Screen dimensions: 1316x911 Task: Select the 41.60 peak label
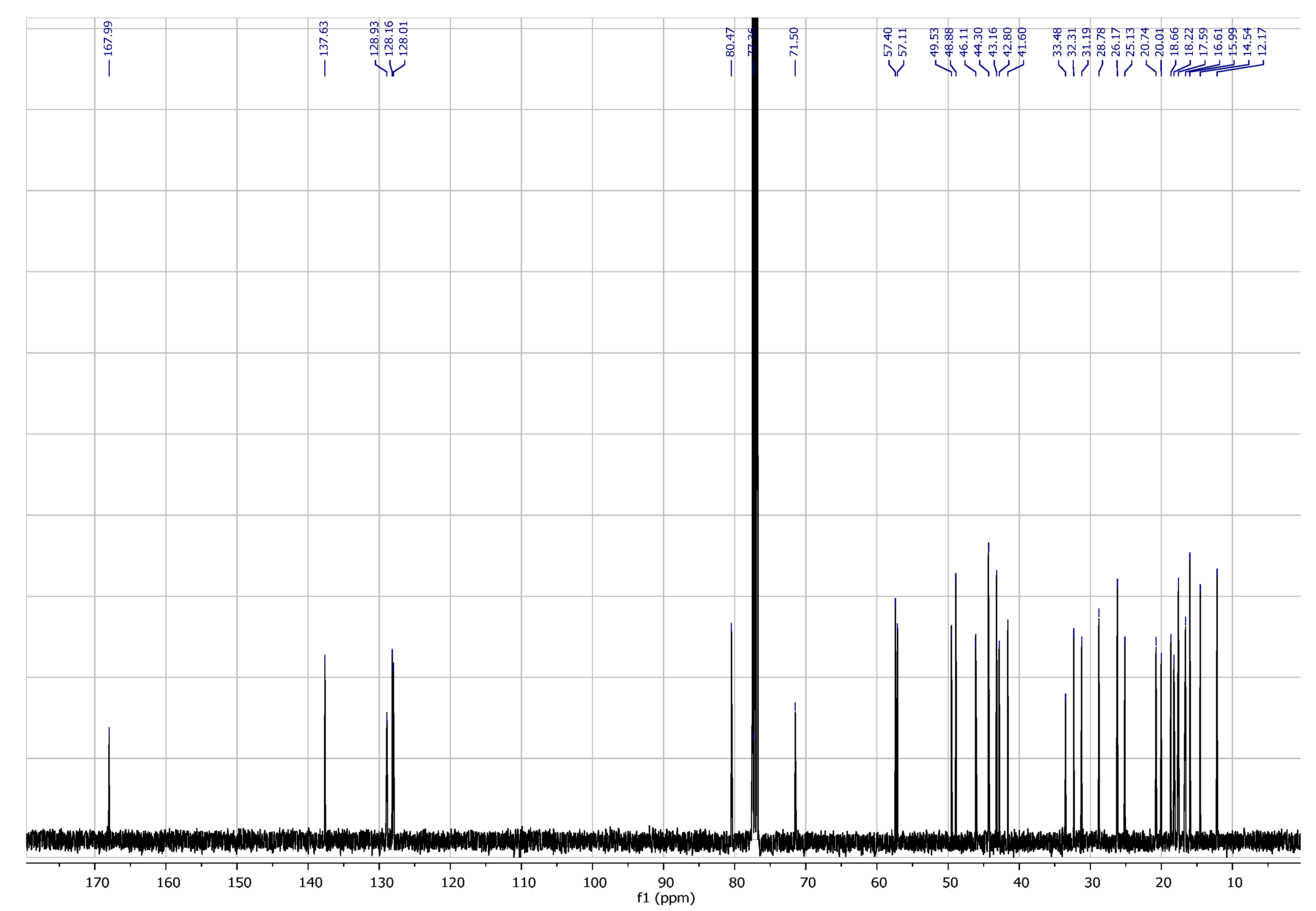tap(1023, 42)
